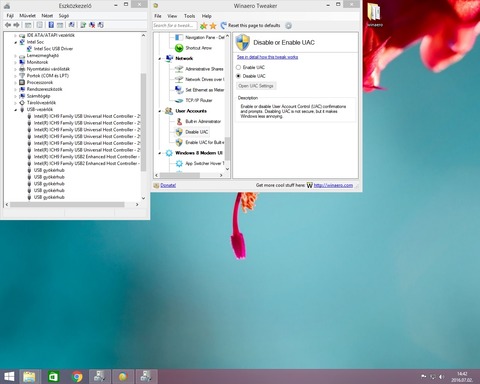The width and height of the screenshot is (480, 384).
Task: Click the add favorite star with green plus
Action: [203, 26]
